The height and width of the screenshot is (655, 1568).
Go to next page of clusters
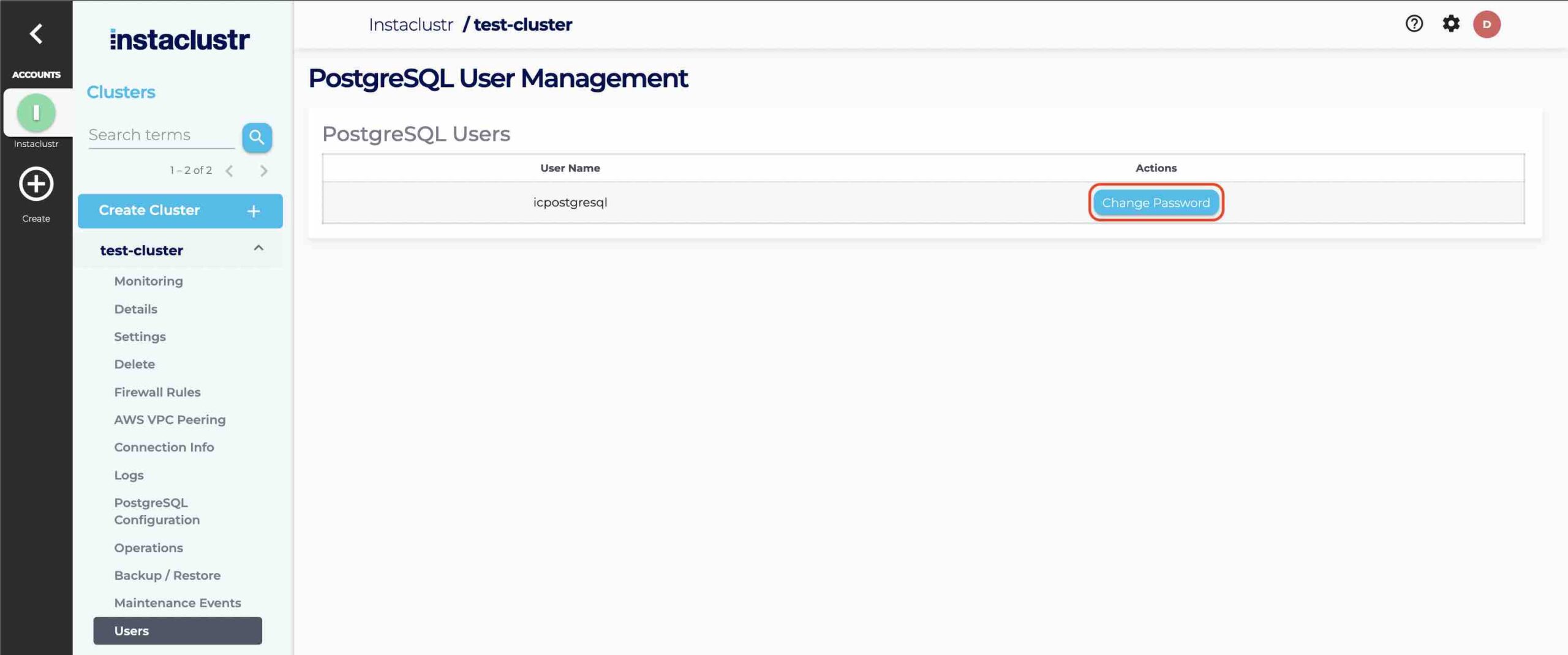[264, 170]
